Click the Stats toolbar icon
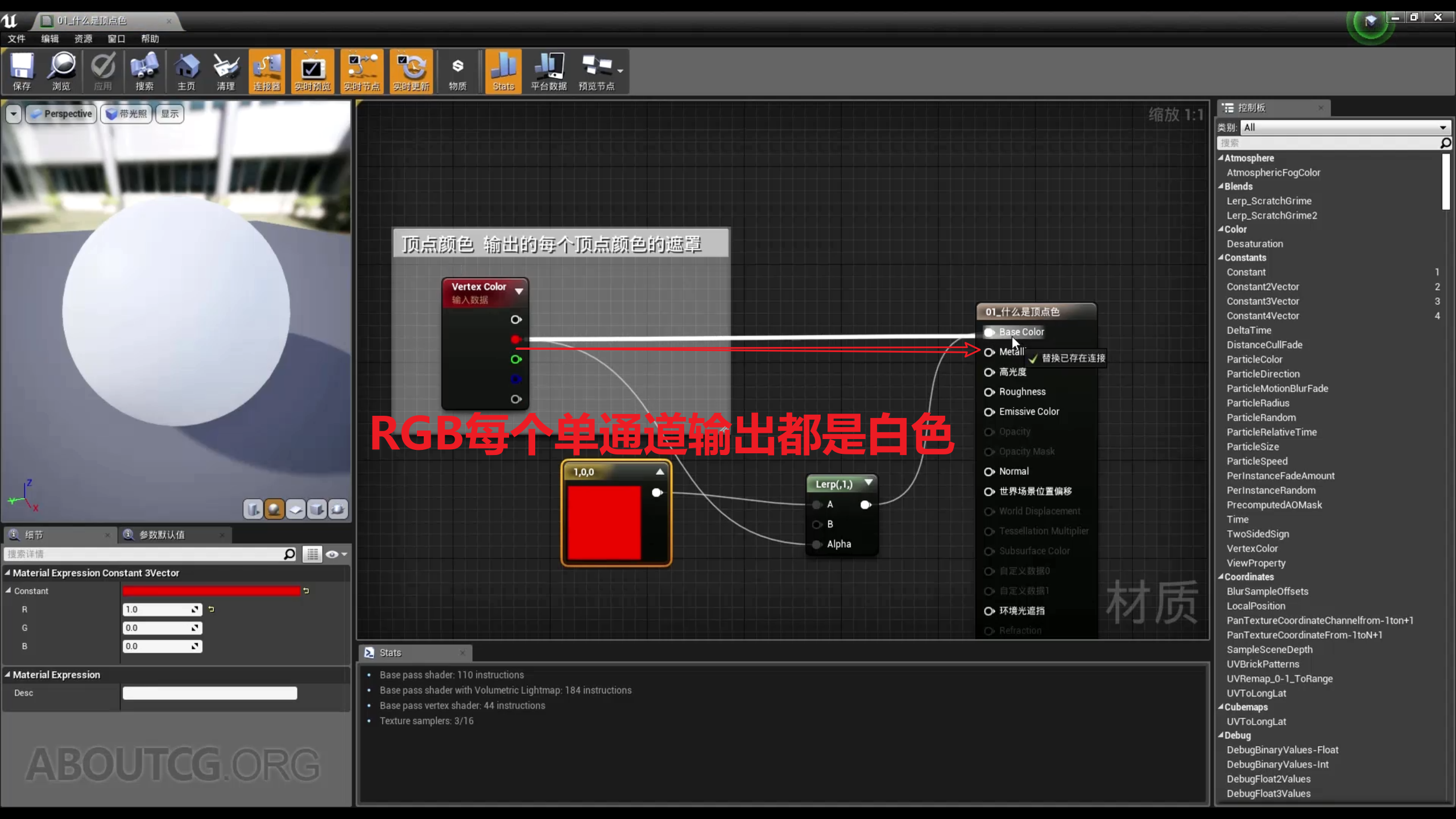1456x819 pixels. click(x=503, y=71)
